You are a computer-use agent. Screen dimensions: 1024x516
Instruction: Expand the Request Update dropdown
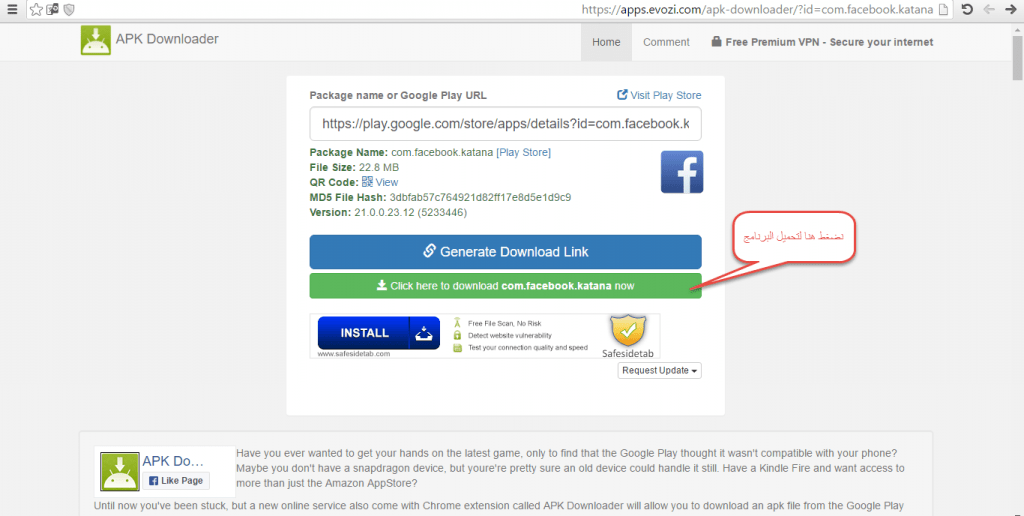(660, 370)
